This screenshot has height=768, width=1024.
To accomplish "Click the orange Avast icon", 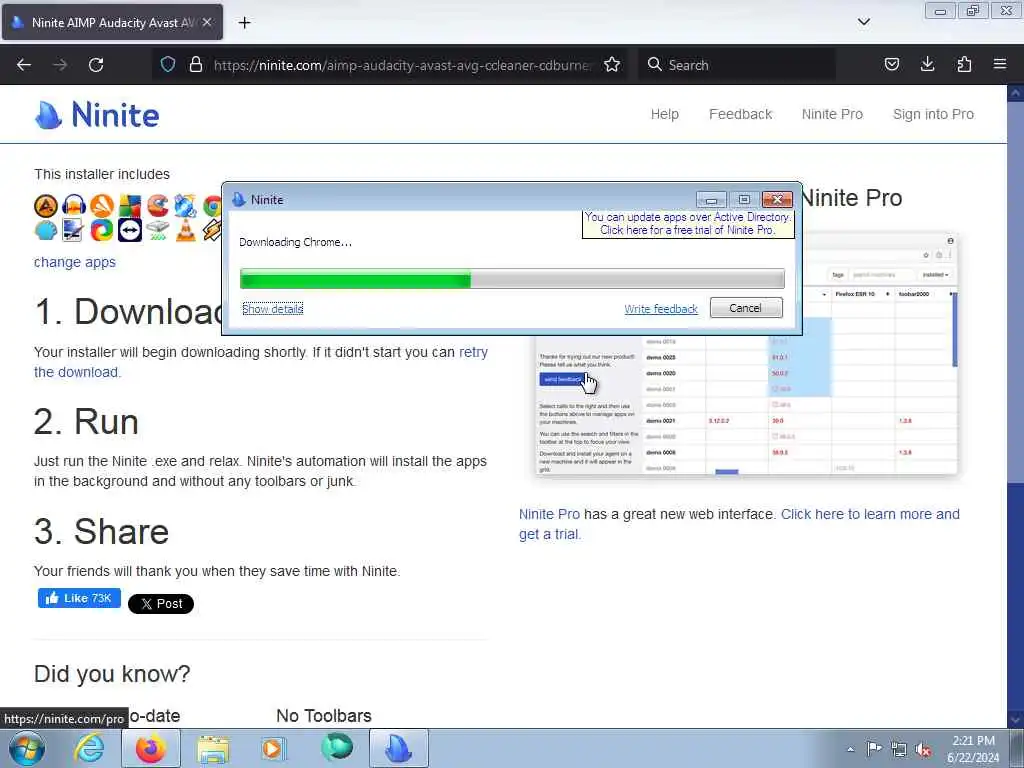I will click(102, 206).
